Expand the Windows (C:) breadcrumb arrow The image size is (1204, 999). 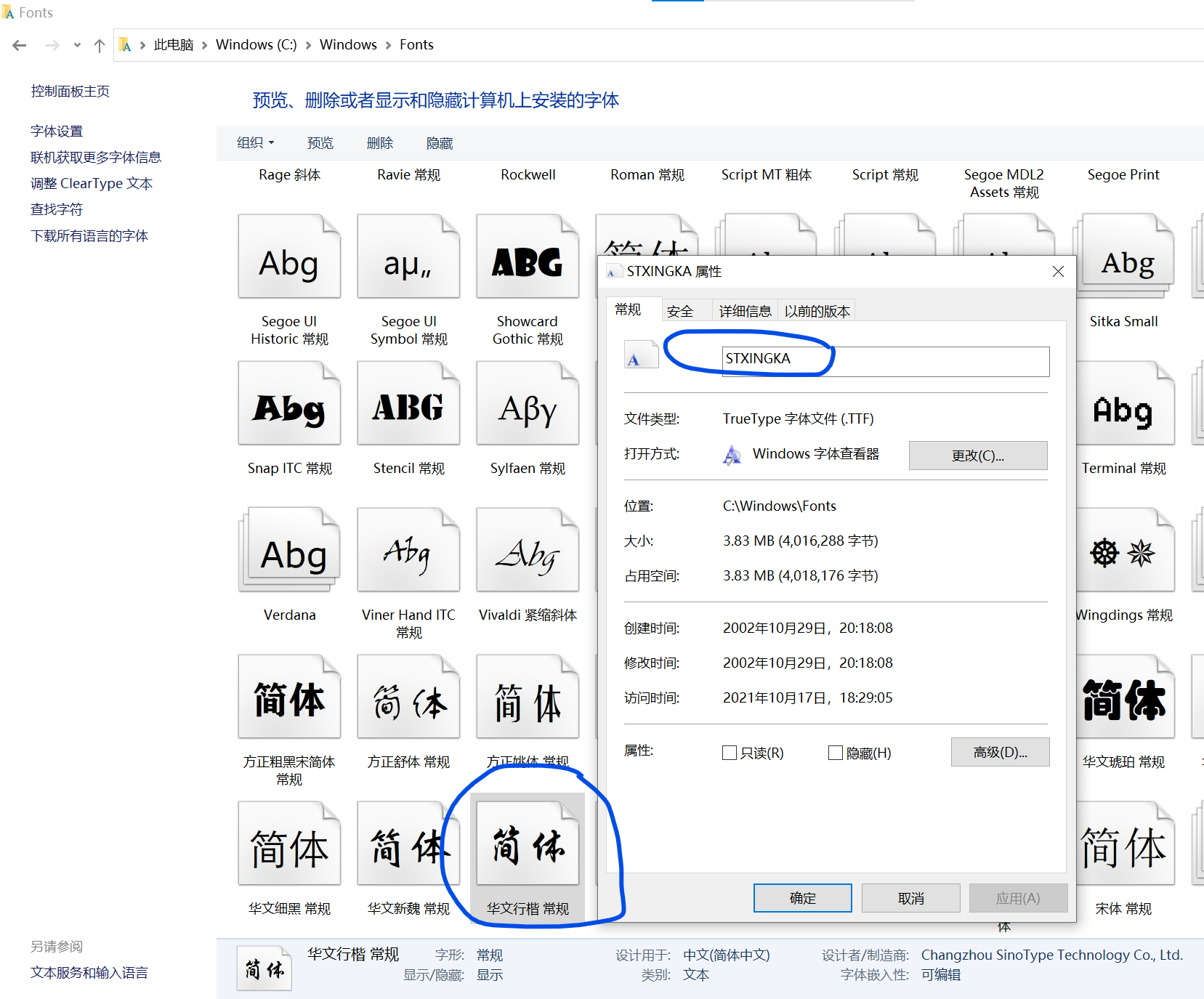(x=308, y=44)
